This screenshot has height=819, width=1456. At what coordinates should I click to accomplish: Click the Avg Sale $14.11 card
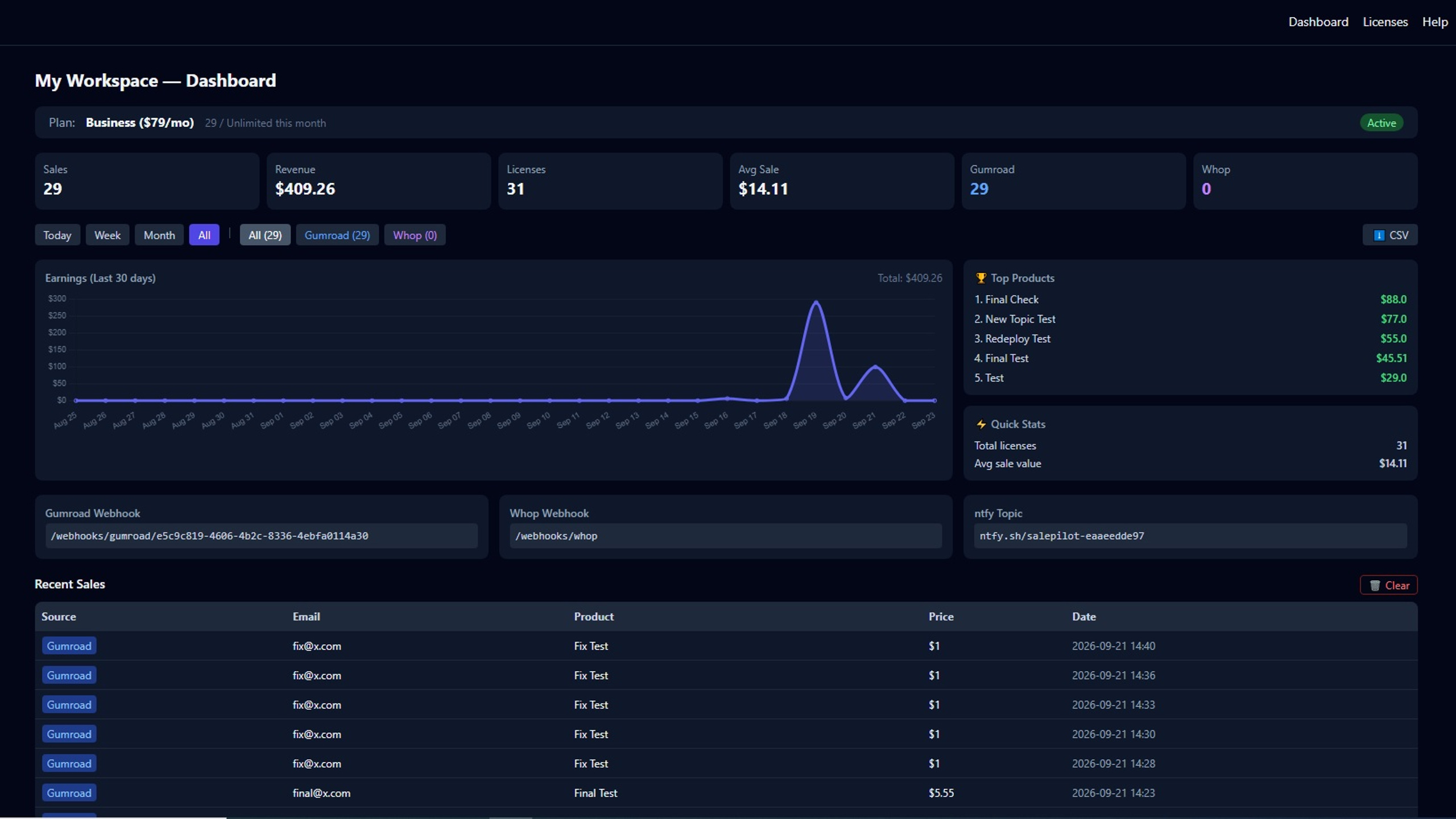click(842, 181)
